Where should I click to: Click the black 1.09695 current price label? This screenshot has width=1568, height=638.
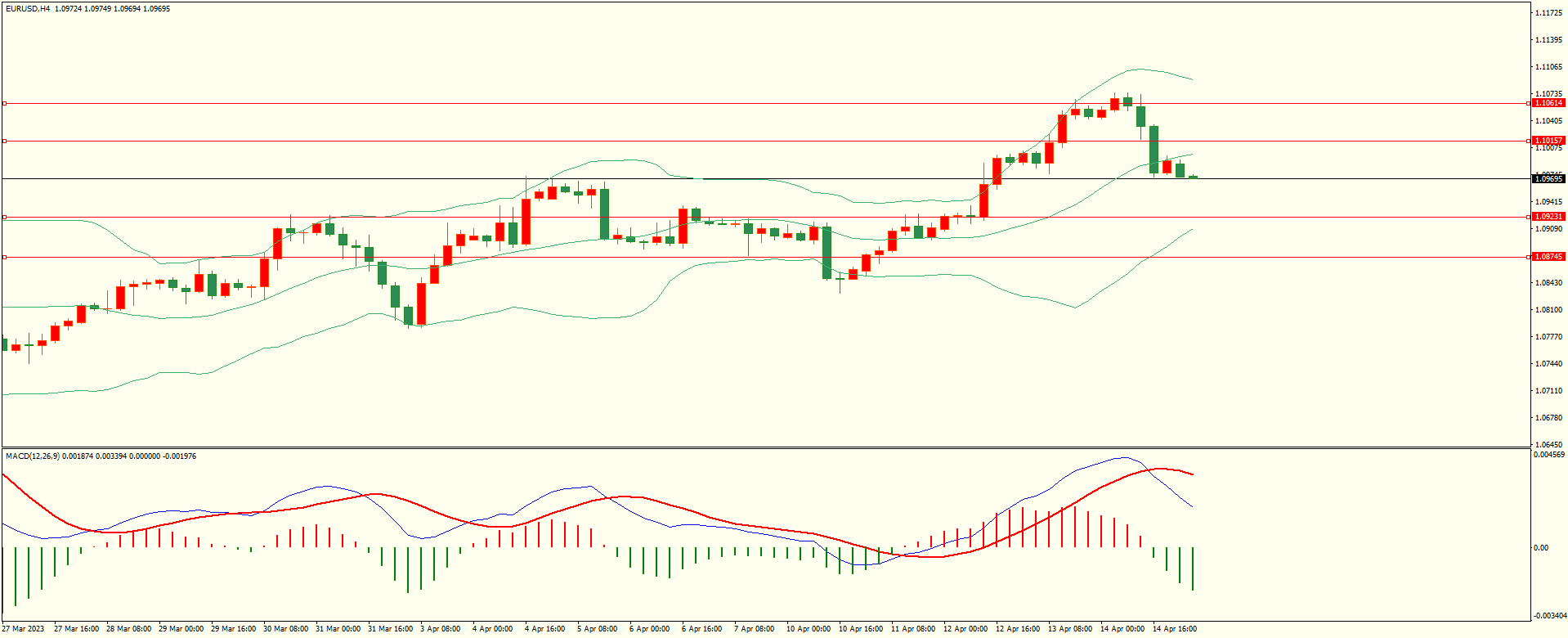click(1548, 178)
